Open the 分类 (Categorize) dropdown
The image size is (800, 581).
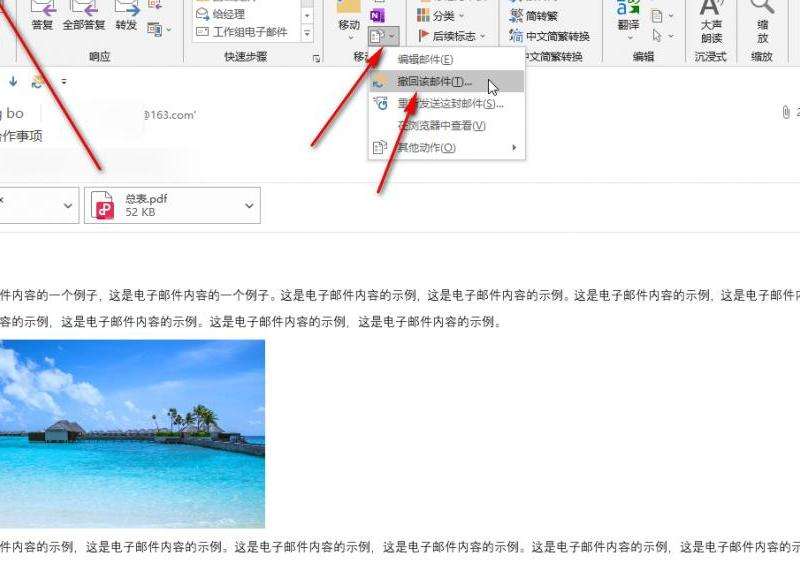click(441, 16)
